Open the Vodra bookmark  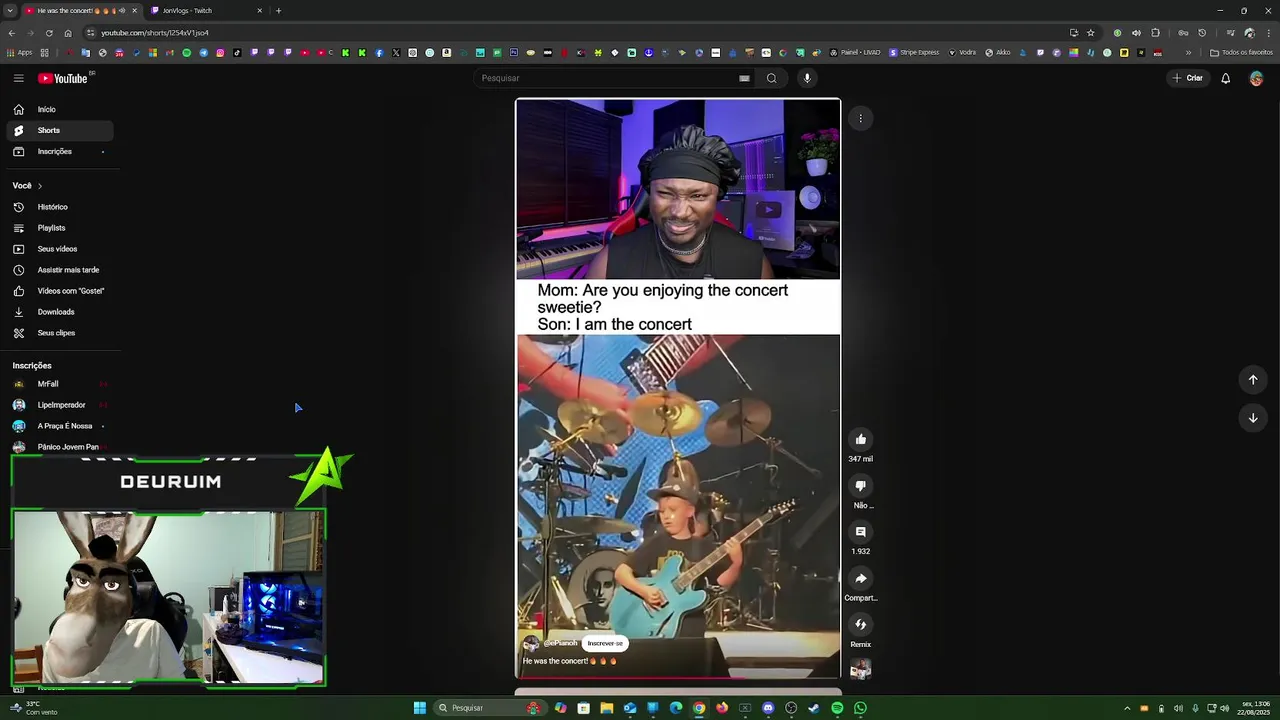click(x=962, y=53)
